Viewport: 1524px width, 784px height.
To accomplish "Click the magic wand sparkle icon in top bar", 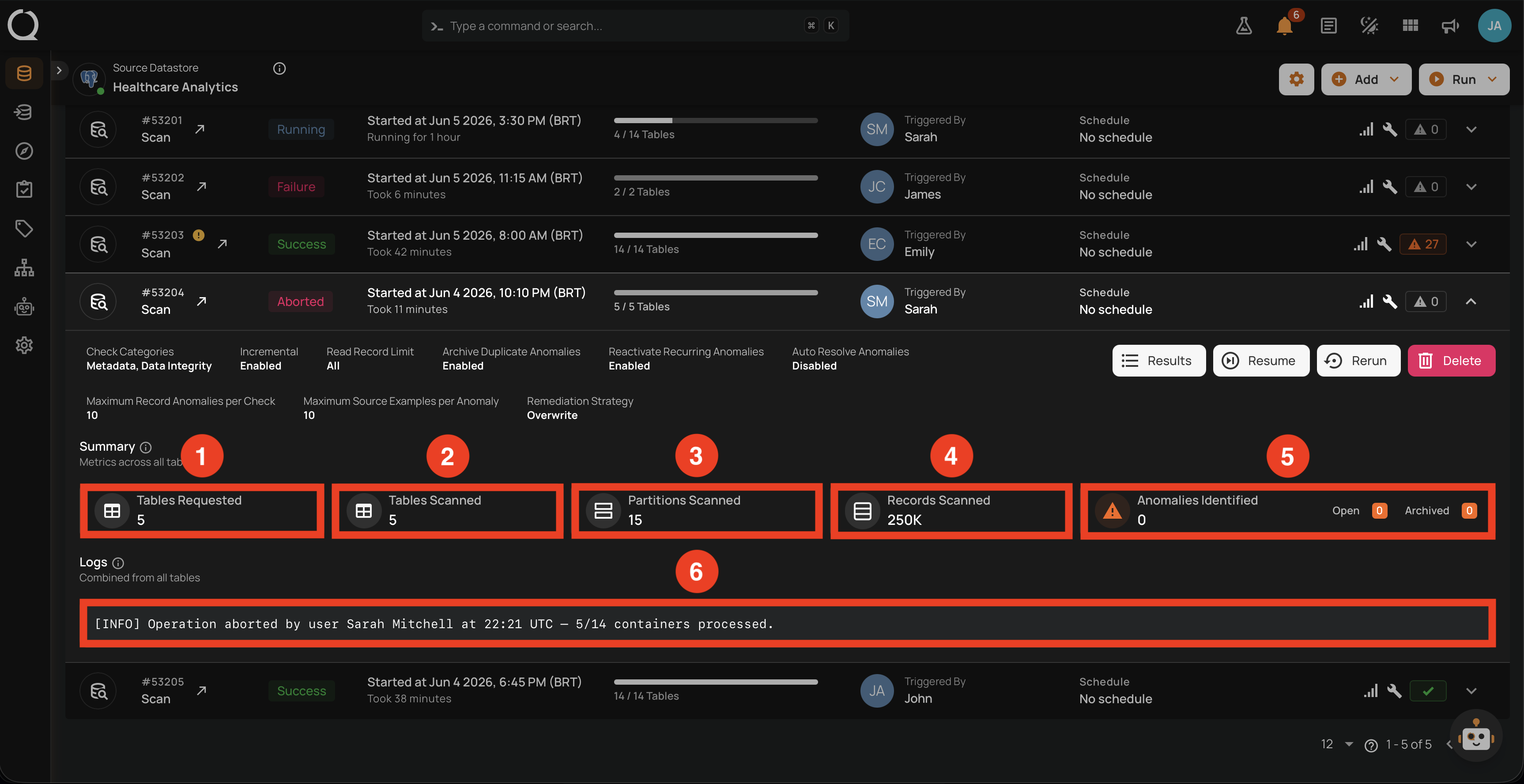I will click(1369, 26).
